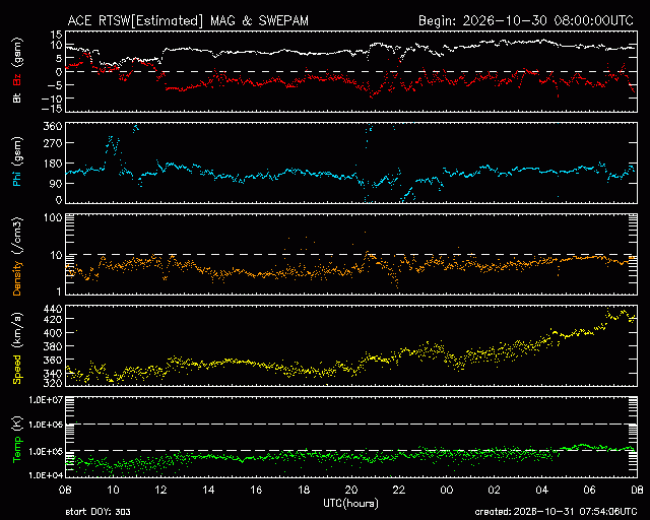
Task: Click the '180' tick on Phi axis
Action: (53, 163)
